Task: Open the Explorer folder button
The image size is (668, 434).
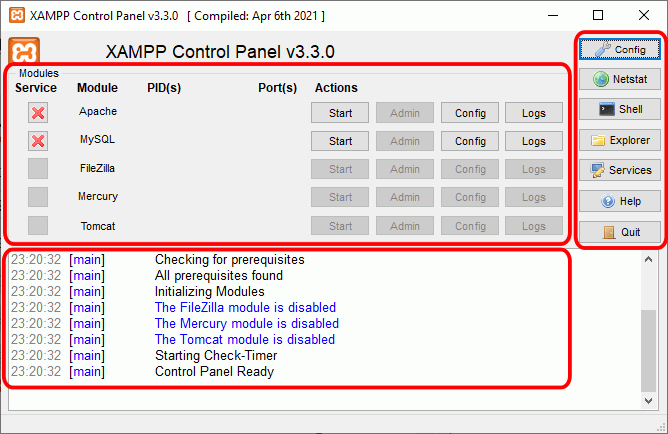Action: point(620,140)
